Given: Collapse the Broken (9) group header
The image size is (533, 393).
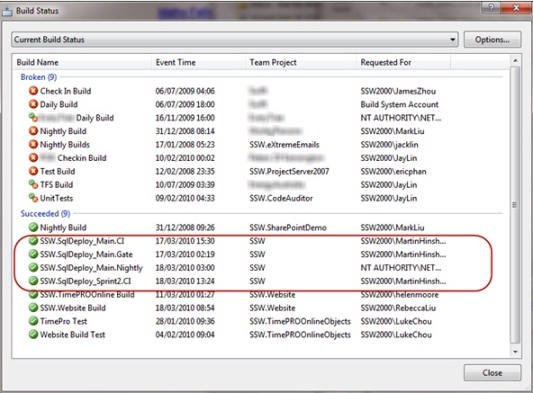Looking at the screenshot, I should pyautogui.click(x=38, y=77).
